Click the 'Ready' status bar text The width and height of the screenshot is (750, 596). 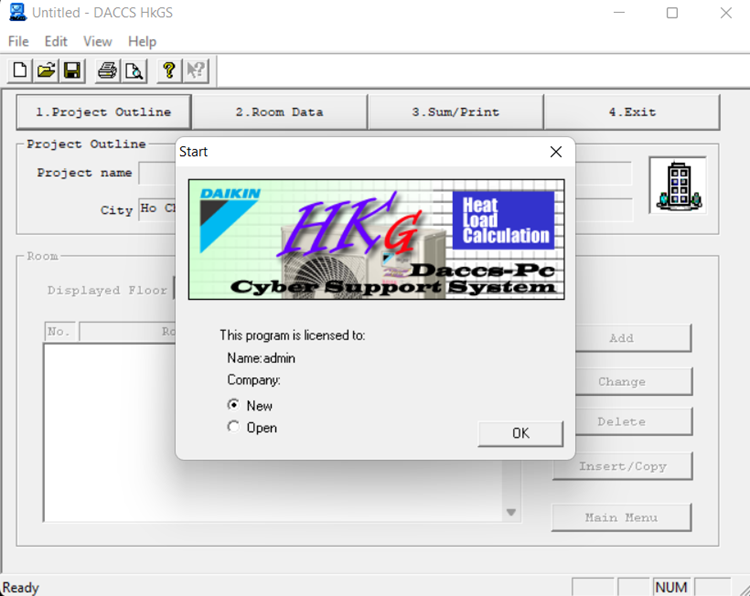point(21,587)
